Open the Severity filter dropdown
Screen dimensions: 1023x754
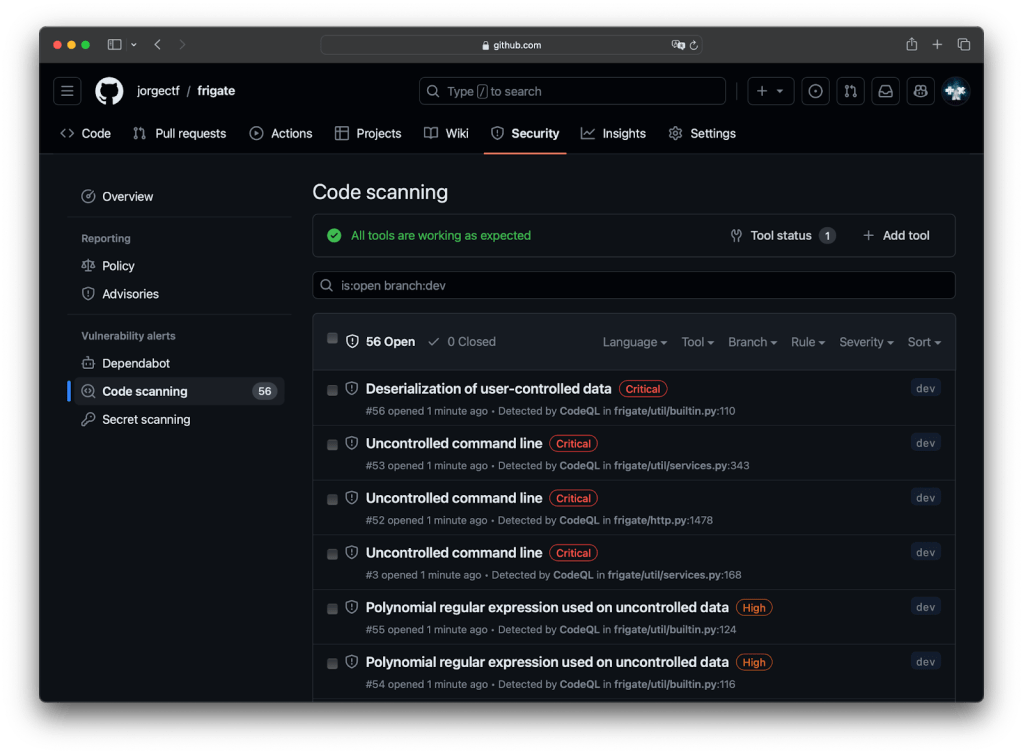pos(865,341)
